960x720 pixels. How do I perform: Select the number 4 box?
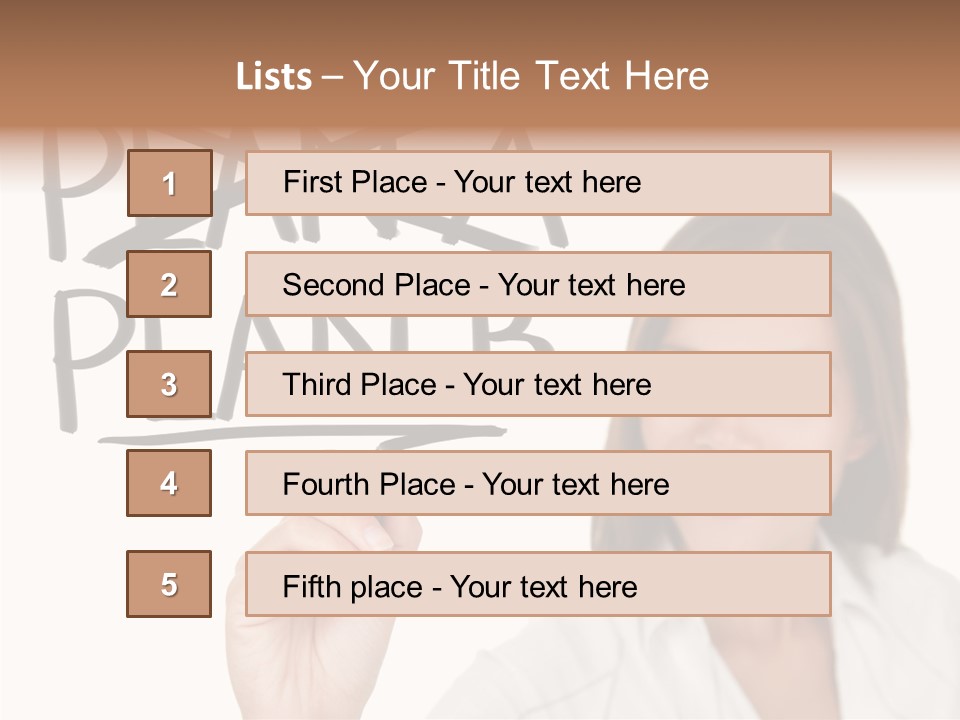169,483
